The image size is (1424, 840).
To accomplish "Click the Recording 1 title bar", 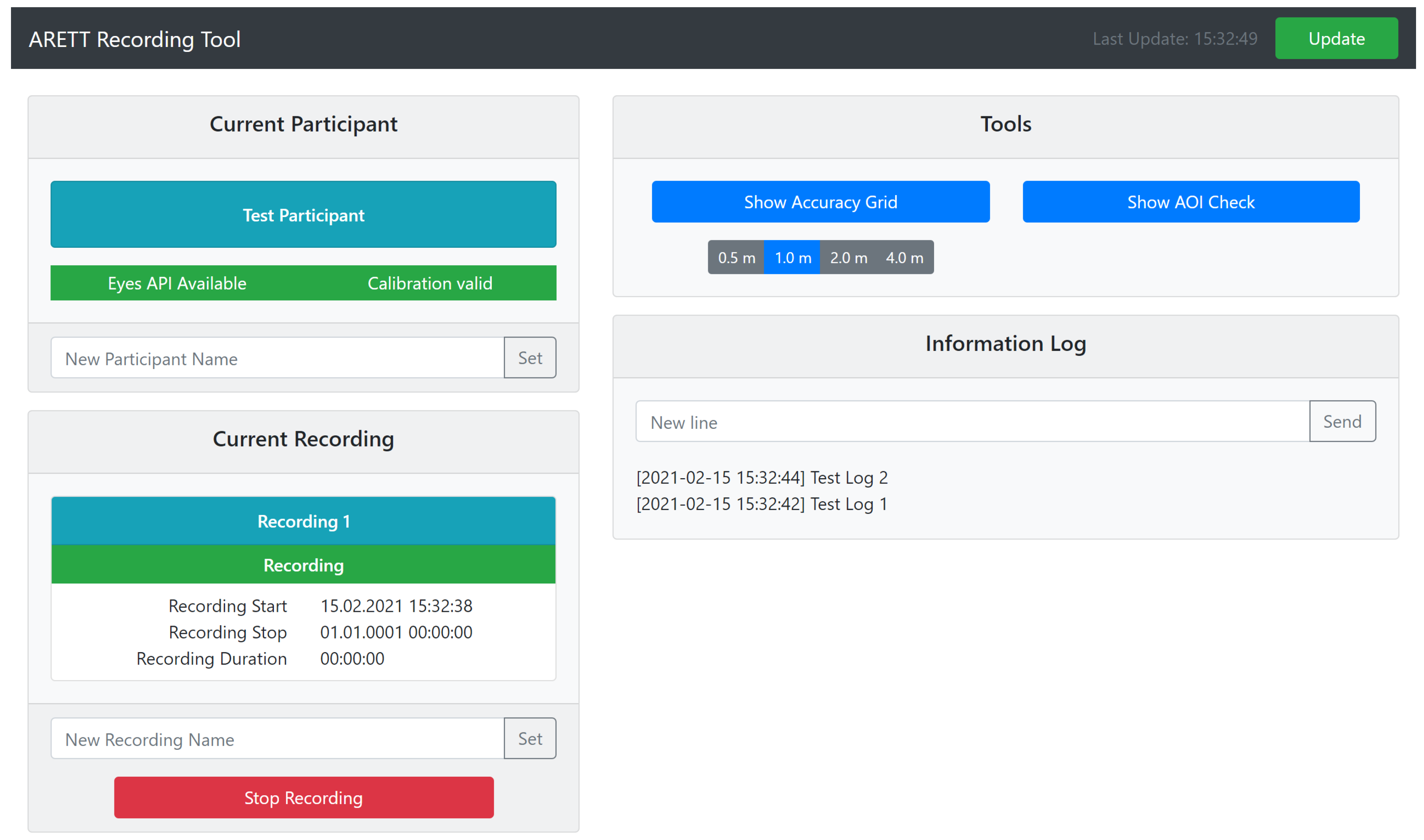I will (304, 521).
